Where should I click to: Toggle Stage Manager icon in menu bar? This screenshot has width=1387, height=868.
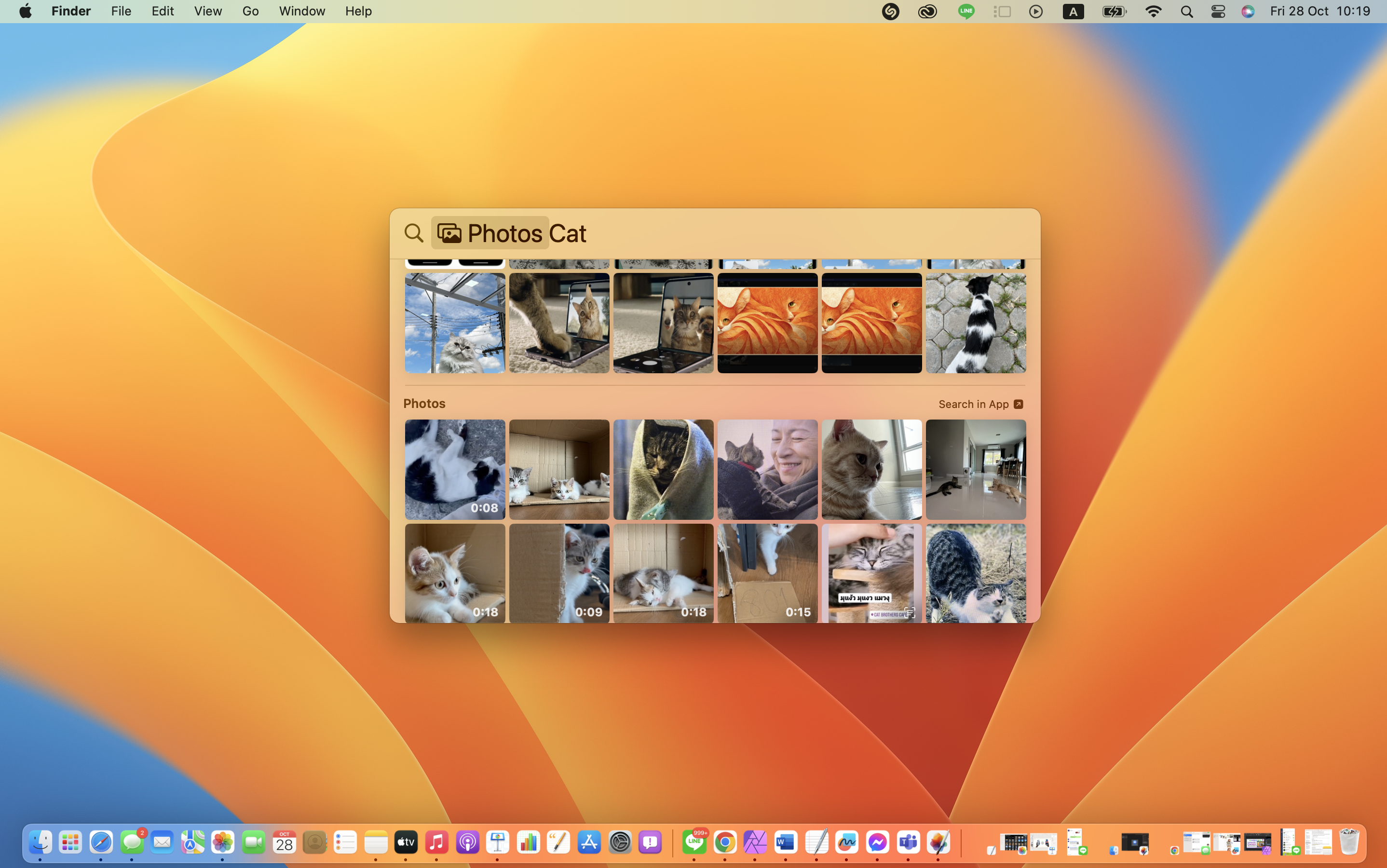click(x=1002, y=12)
